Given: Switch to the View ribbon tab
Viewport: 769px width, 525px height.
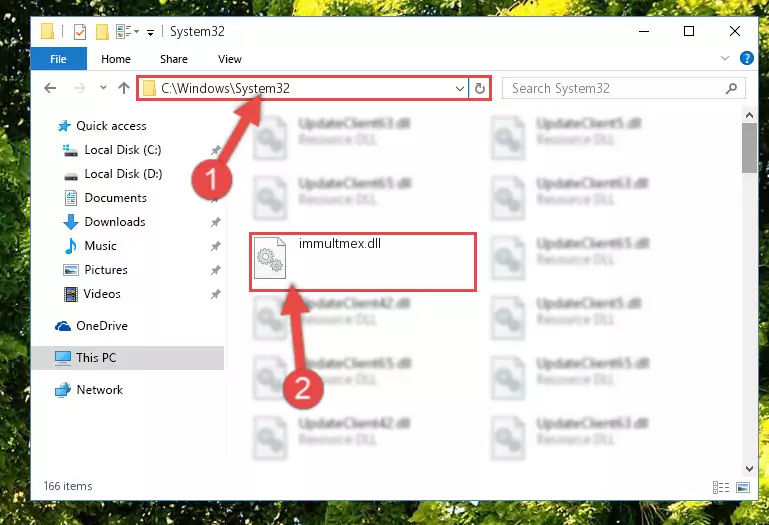Looking at the screenshot, I should [x=230, y=59].
